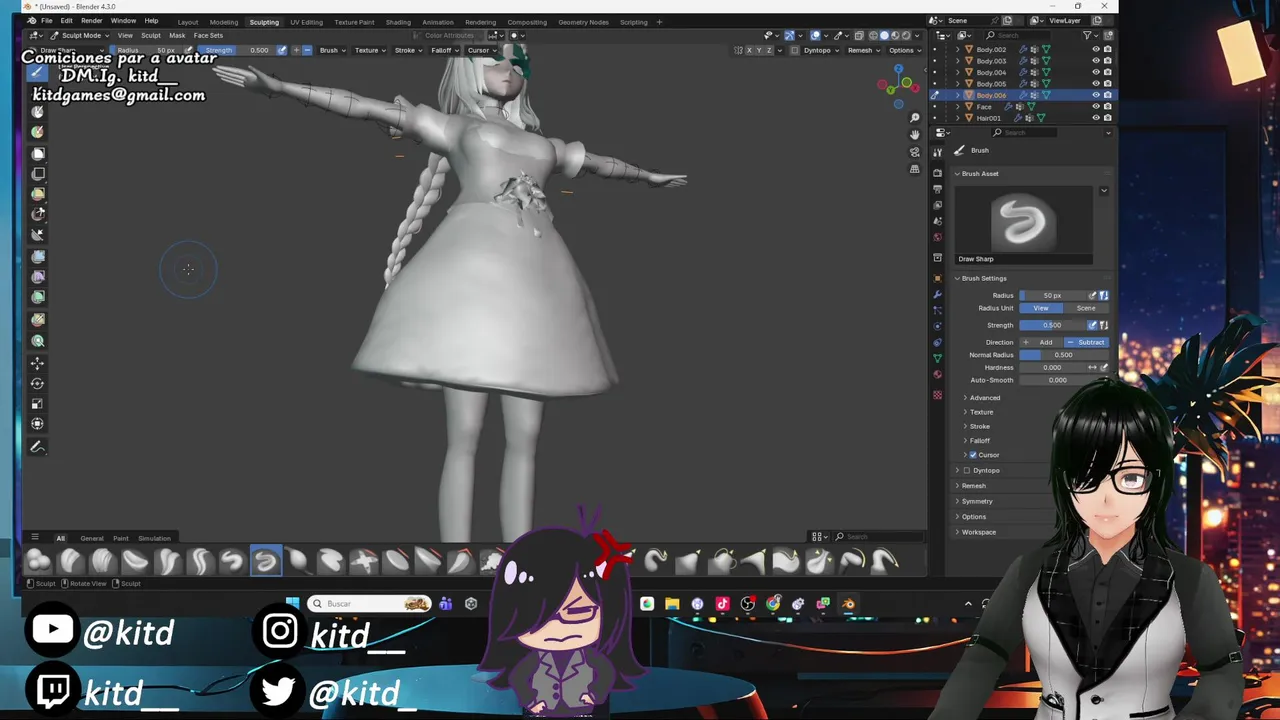Set Radius Unit to View
Viewport: 1280px width, 720px height.
[x=1041, y=308]
